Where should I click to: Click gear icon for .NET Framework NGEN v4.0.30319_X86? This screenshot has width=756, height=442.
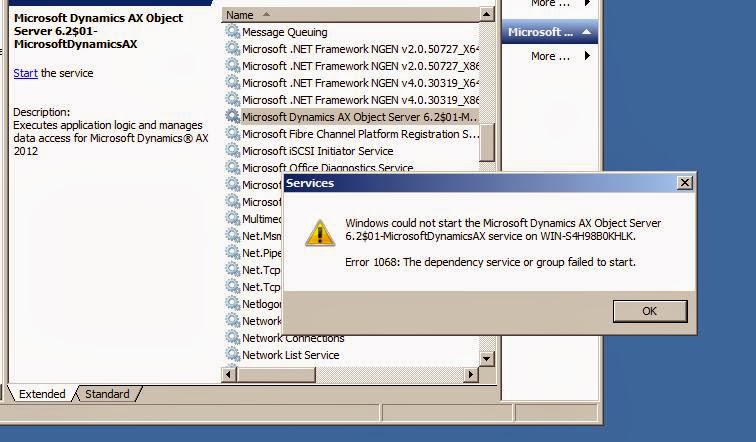tap(233, 100)
